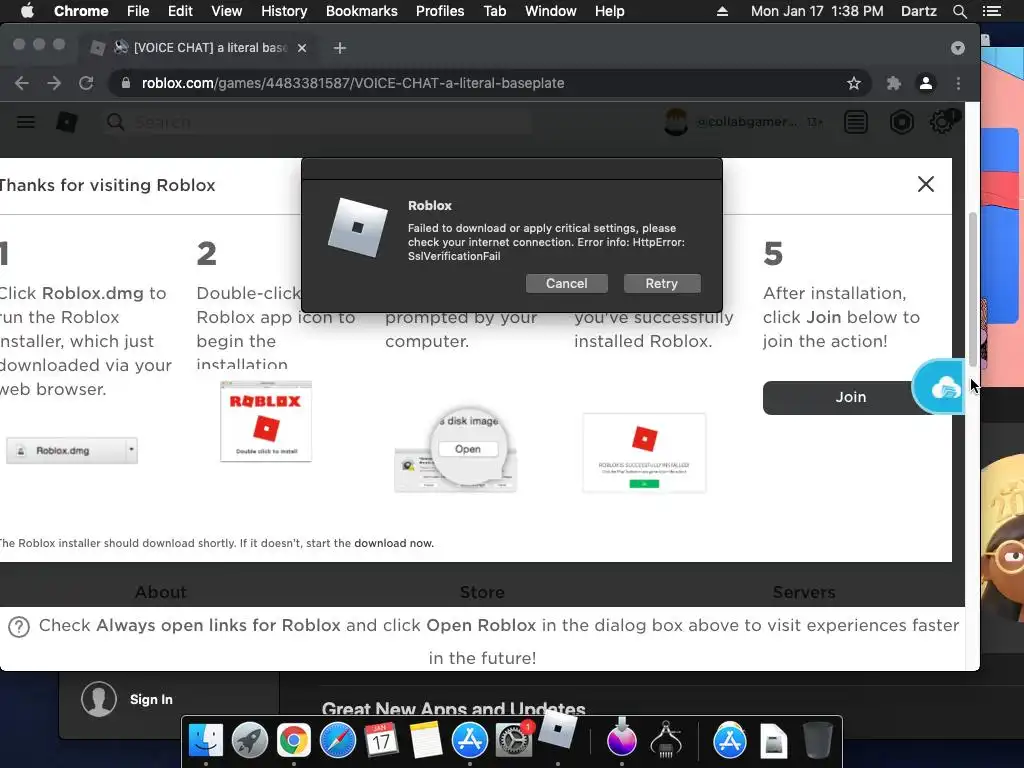
Task: Switch to the About tab
Action: coord(161,592)
